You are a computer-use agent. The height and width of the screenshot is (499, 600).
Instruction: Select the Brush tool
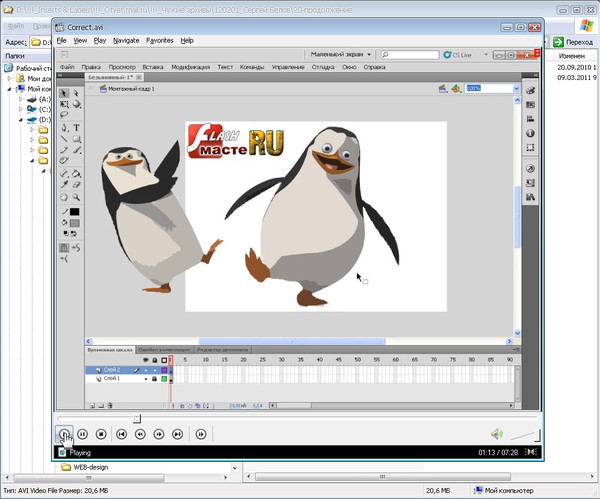point(77,150)
